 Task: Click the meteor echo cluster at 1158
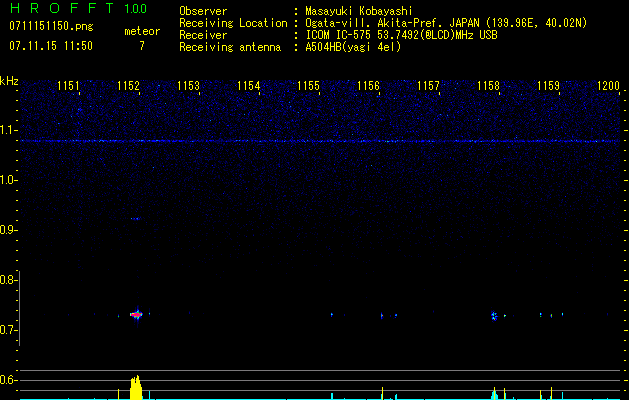[x=494, y=316]
